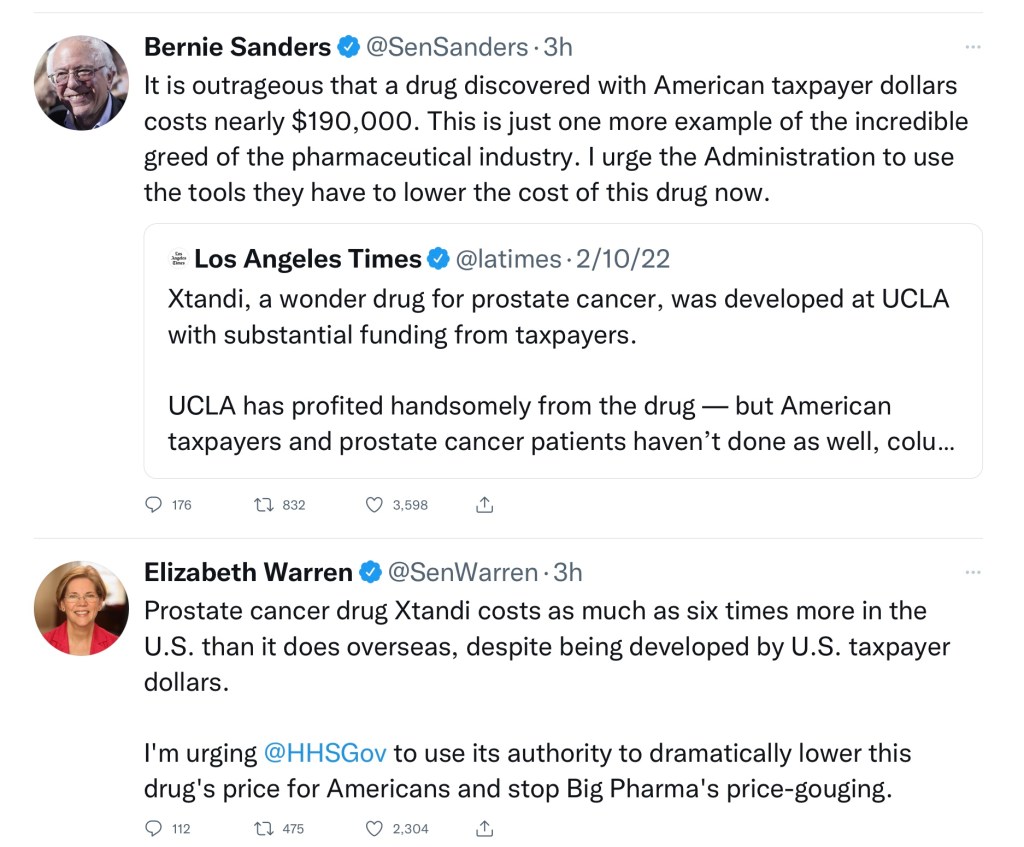Click the Los Angeles Times logo icon
The height and width of the screenshot is (847, 1024).
[178, 259]
